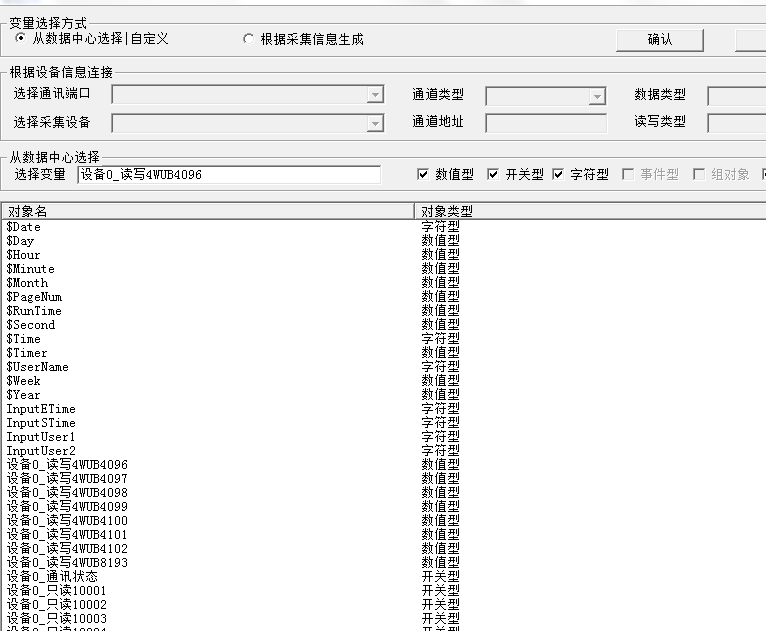Select the 从数据中心选择|自定义 radio option

21,39
